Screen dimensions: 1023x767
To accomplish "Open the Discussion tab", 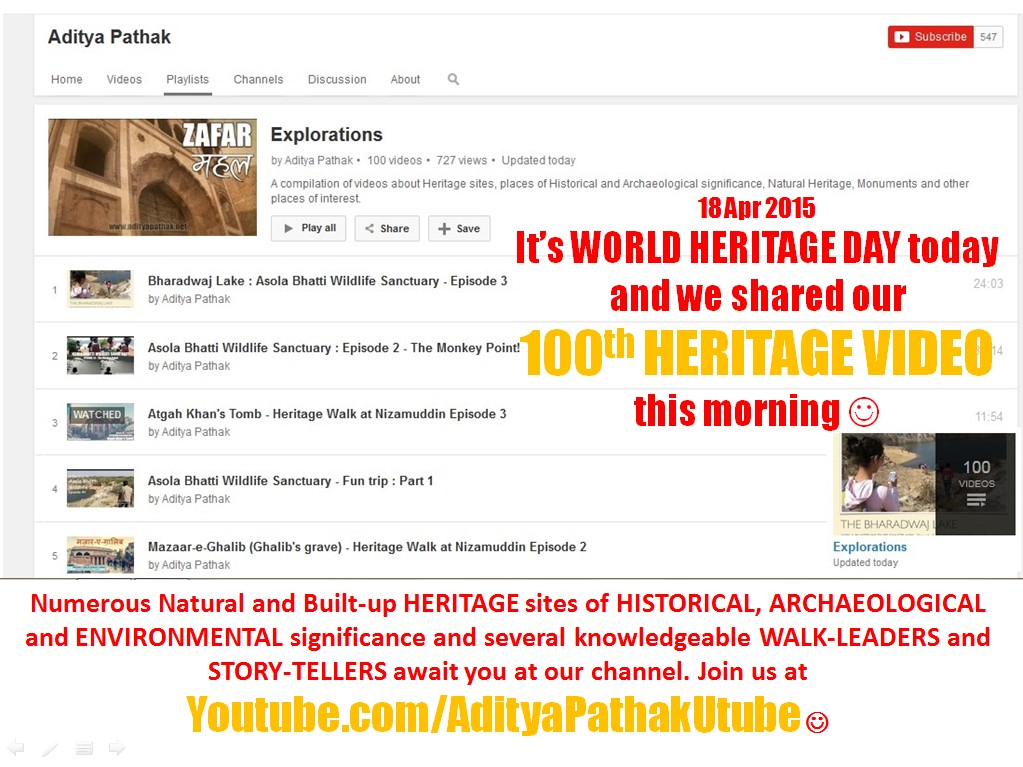I will [x=337, y=80].
